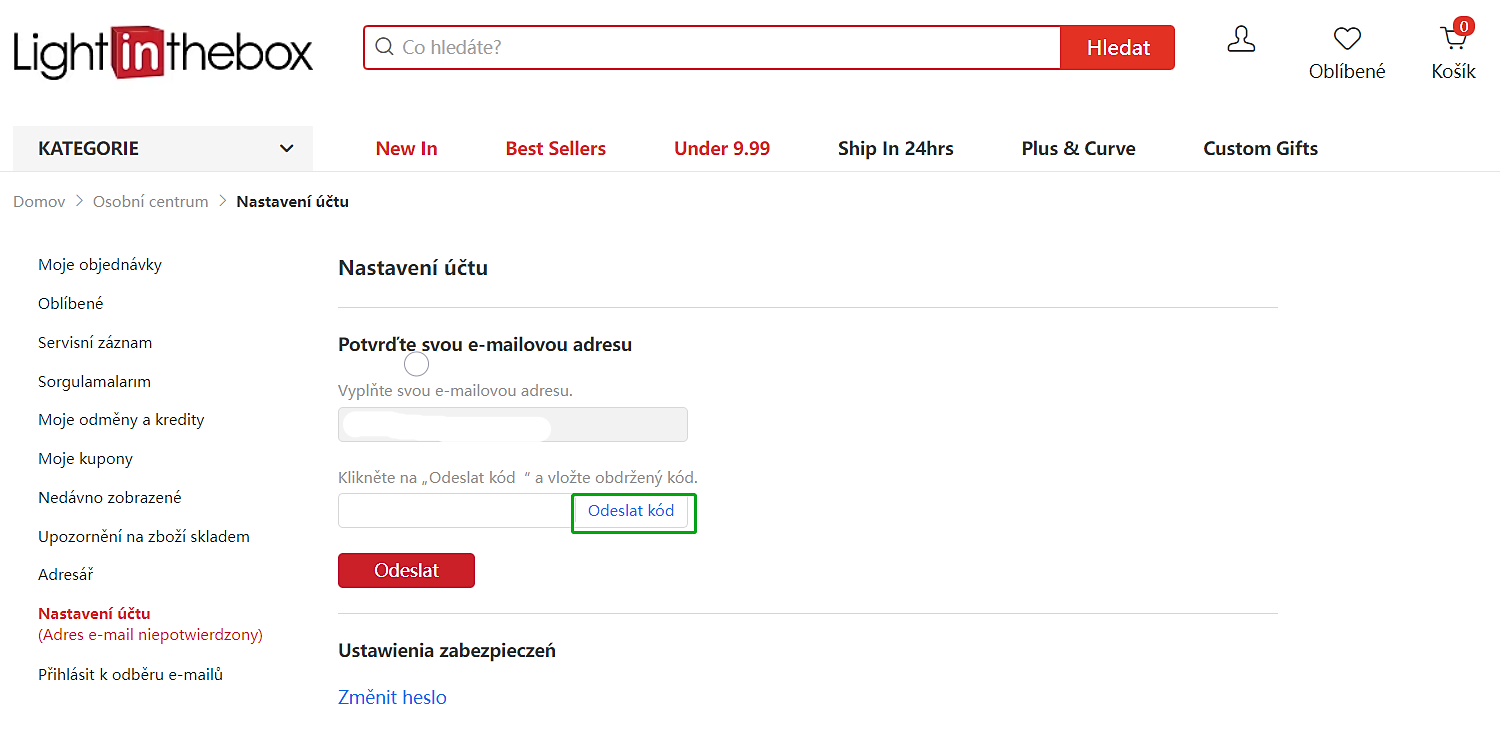Image resolution: width=1500 pixels, height=729 pixels.
Task: Open the New In menu item
Action: pos(406,148)
